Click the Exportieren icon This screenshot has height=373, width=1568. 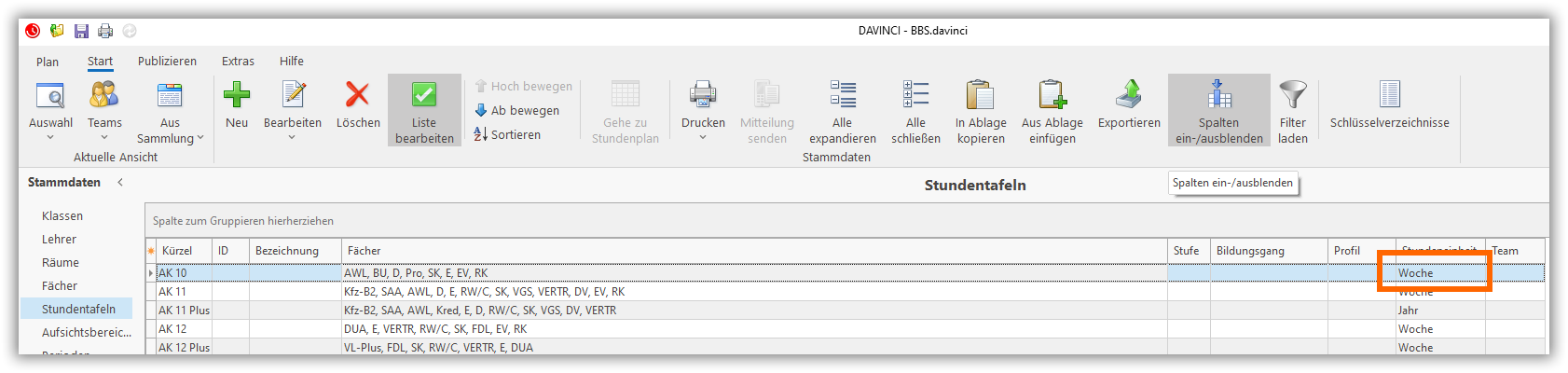(1129, 95)
